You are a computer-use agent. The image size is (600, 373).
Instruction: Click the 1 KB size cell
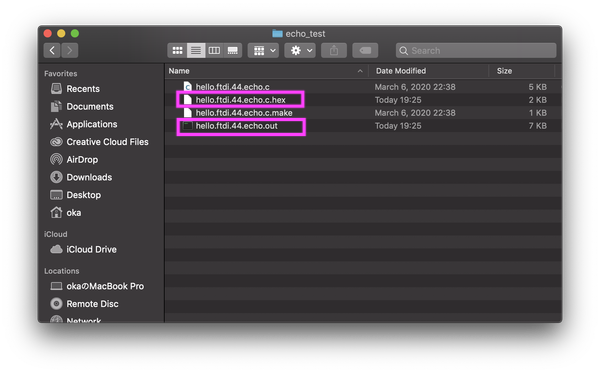click(538, 113)
